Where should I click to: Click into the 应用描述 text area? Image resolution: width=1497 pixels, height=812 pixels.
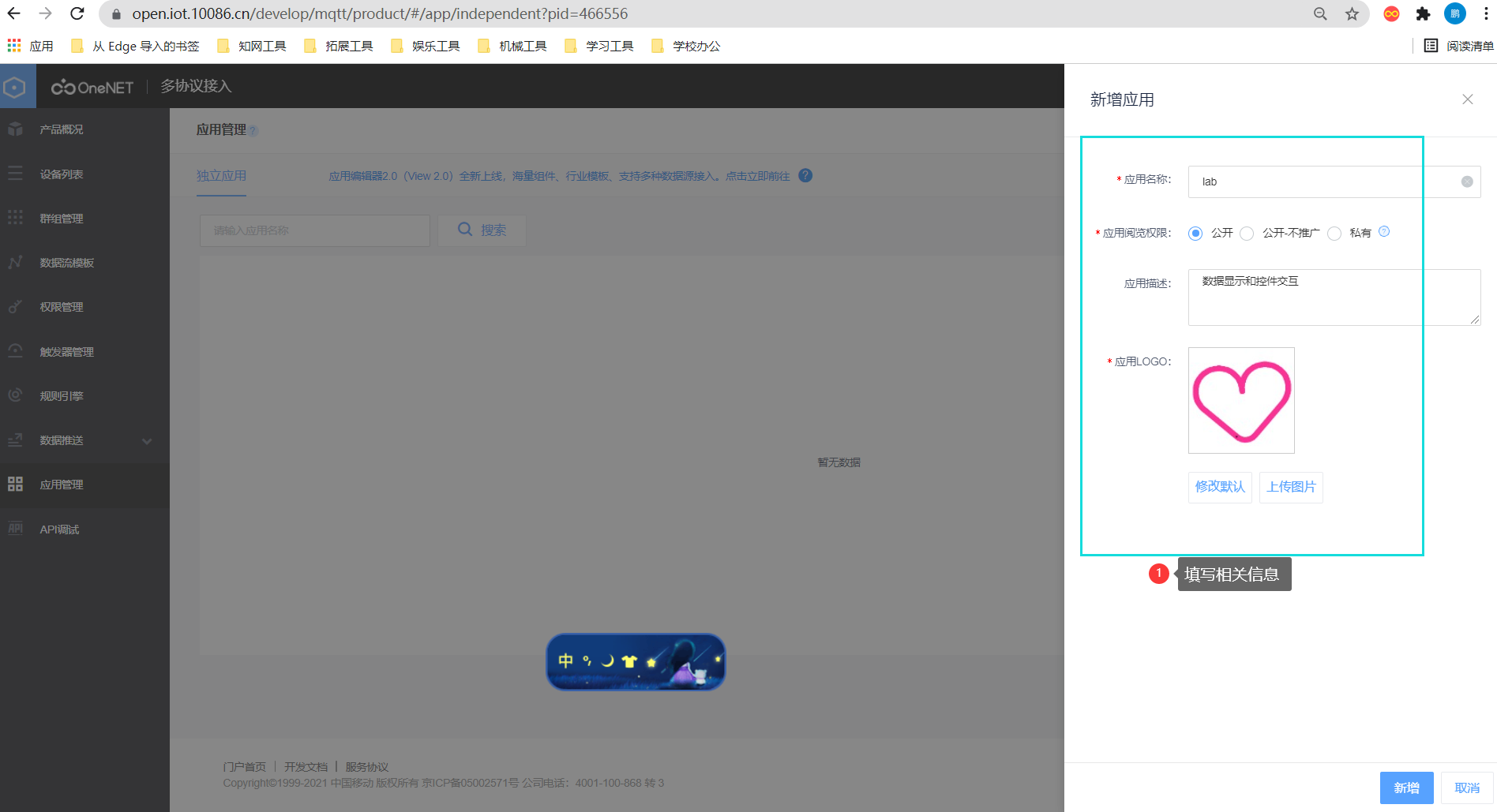coord(1334,297)
